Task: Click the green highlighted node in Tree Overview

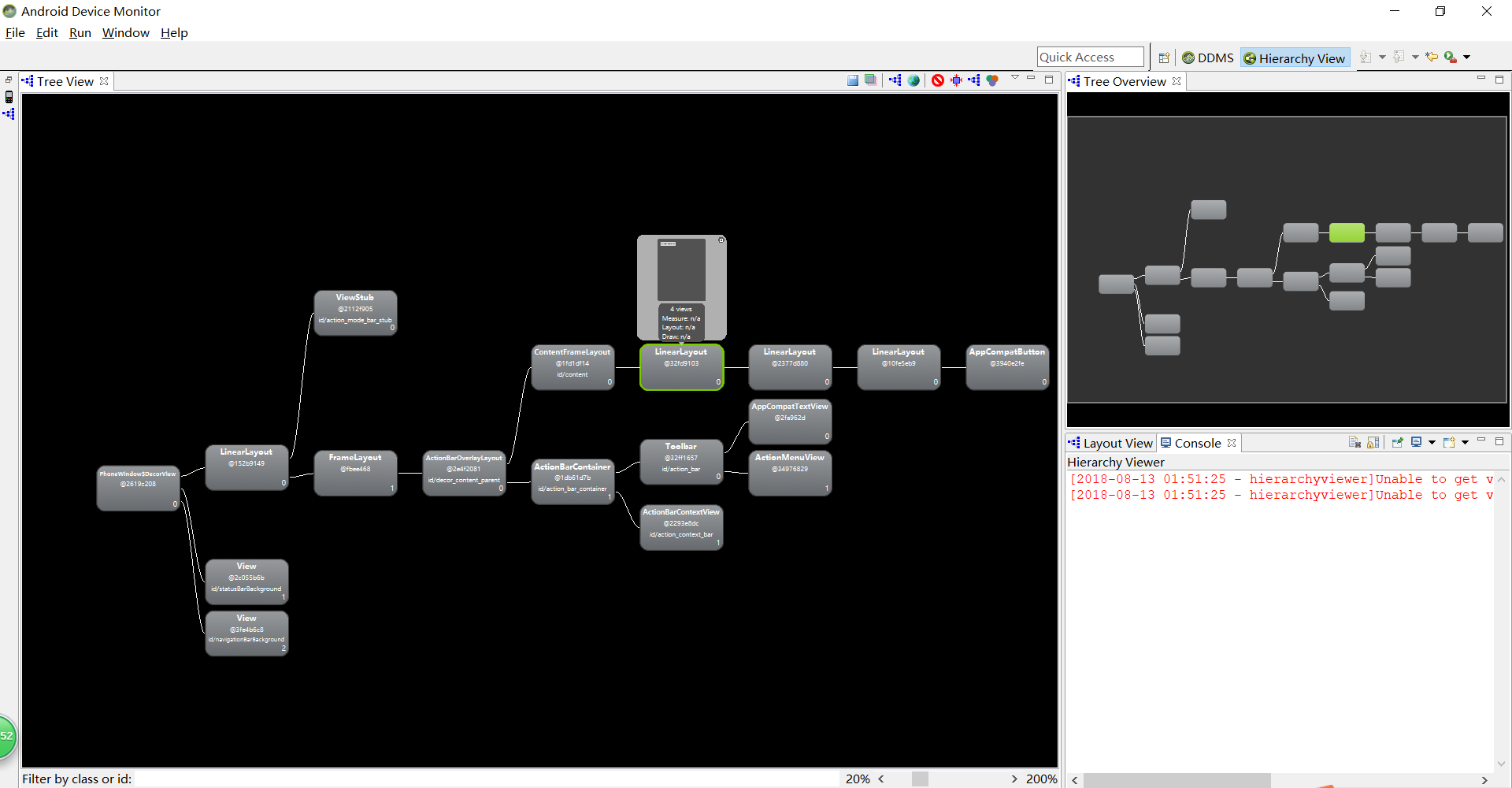Action: click(1347, 232)
